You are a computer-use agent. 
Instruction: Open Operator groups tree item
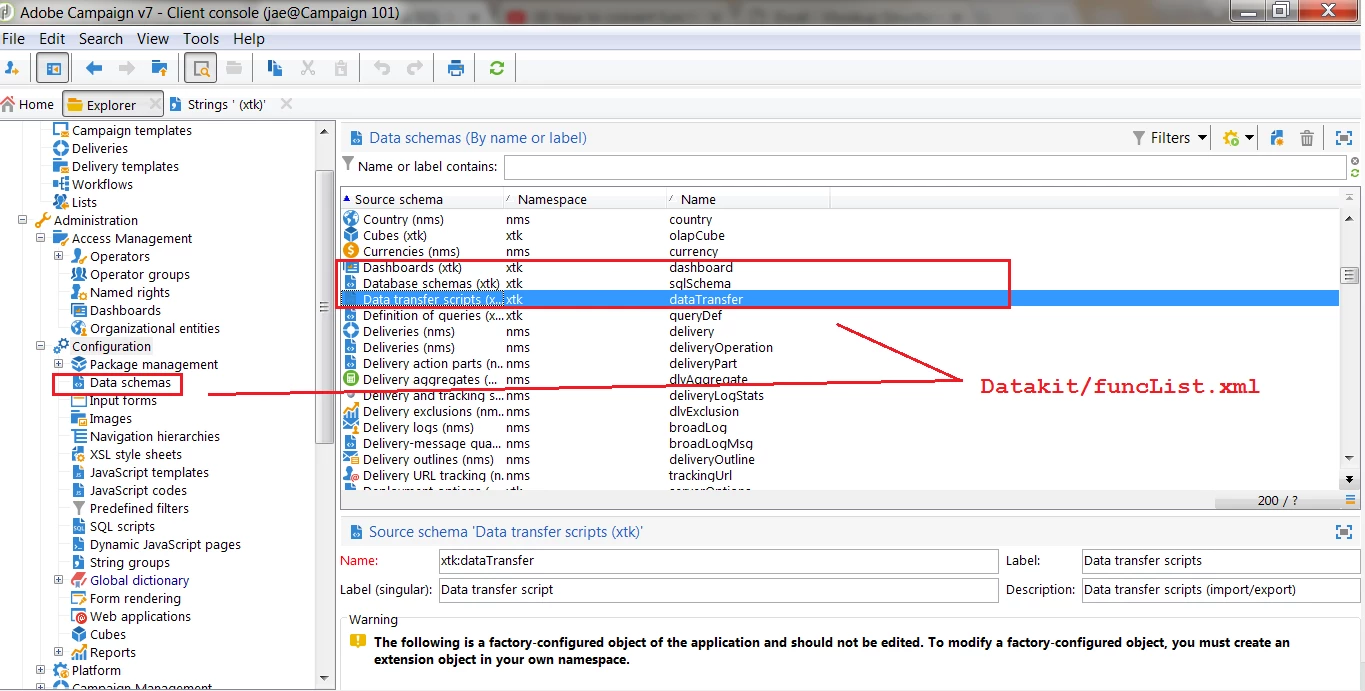140,274
